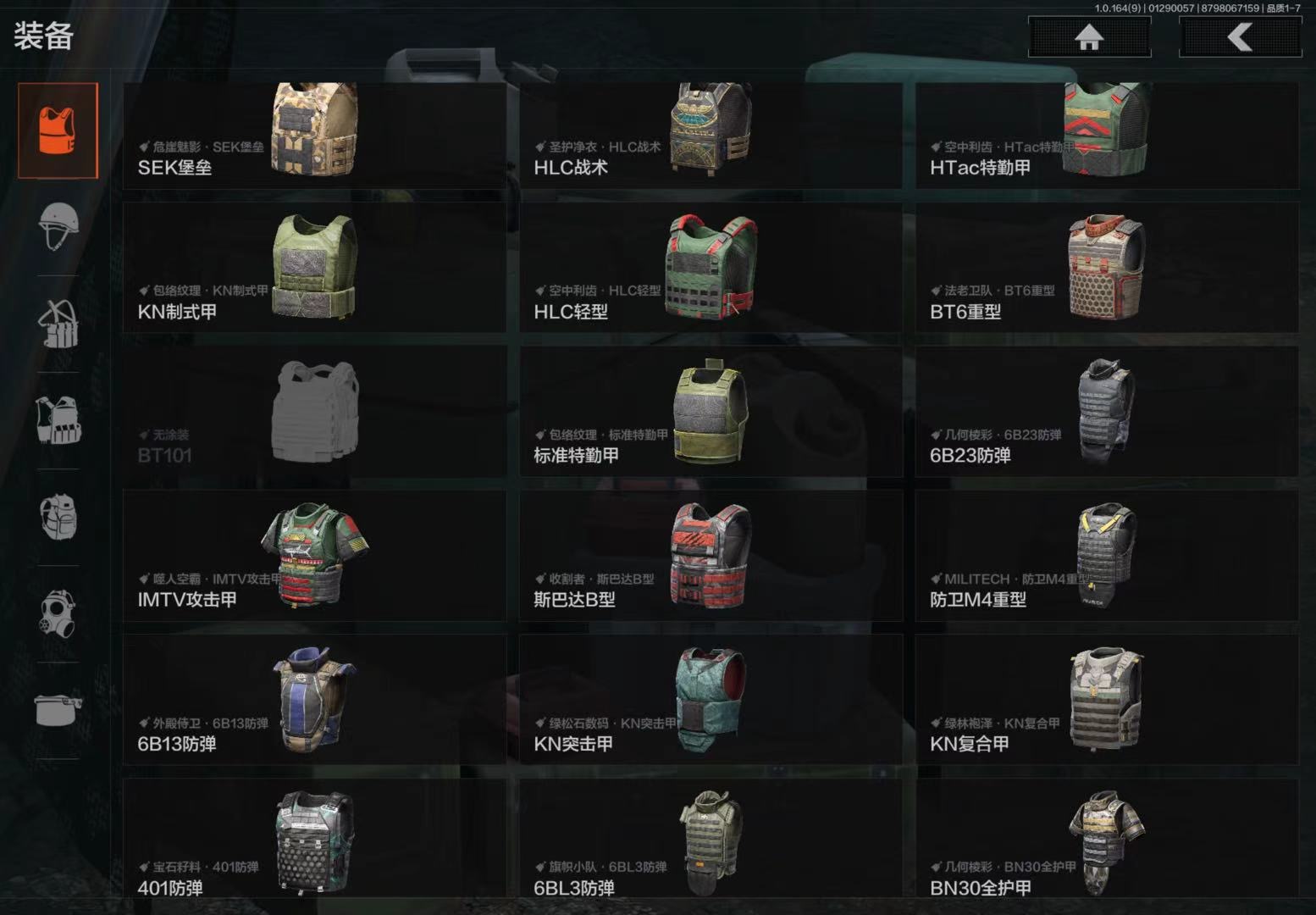Select the BN30全护甲 armor card
The image size is (1316, 915).
[x=1107, y=838]
